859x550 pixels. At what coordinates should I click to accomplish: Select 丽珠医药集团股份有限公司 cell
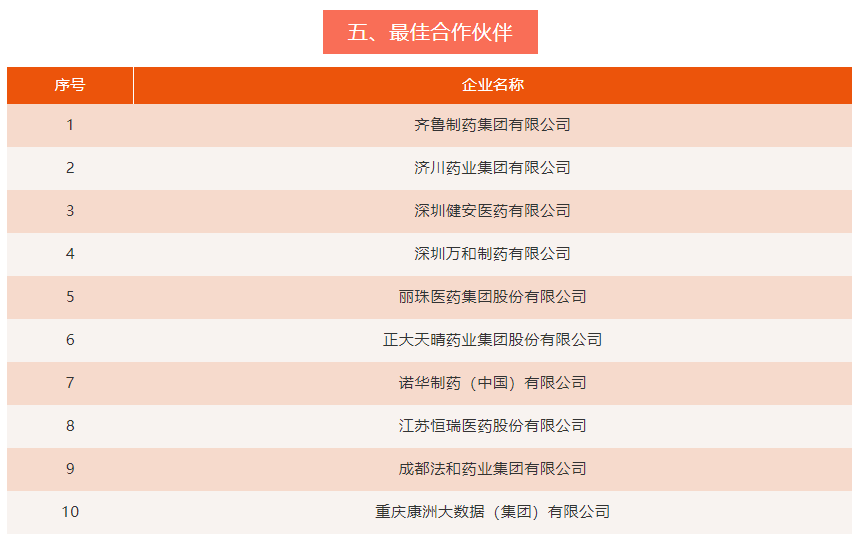point(493,297)
